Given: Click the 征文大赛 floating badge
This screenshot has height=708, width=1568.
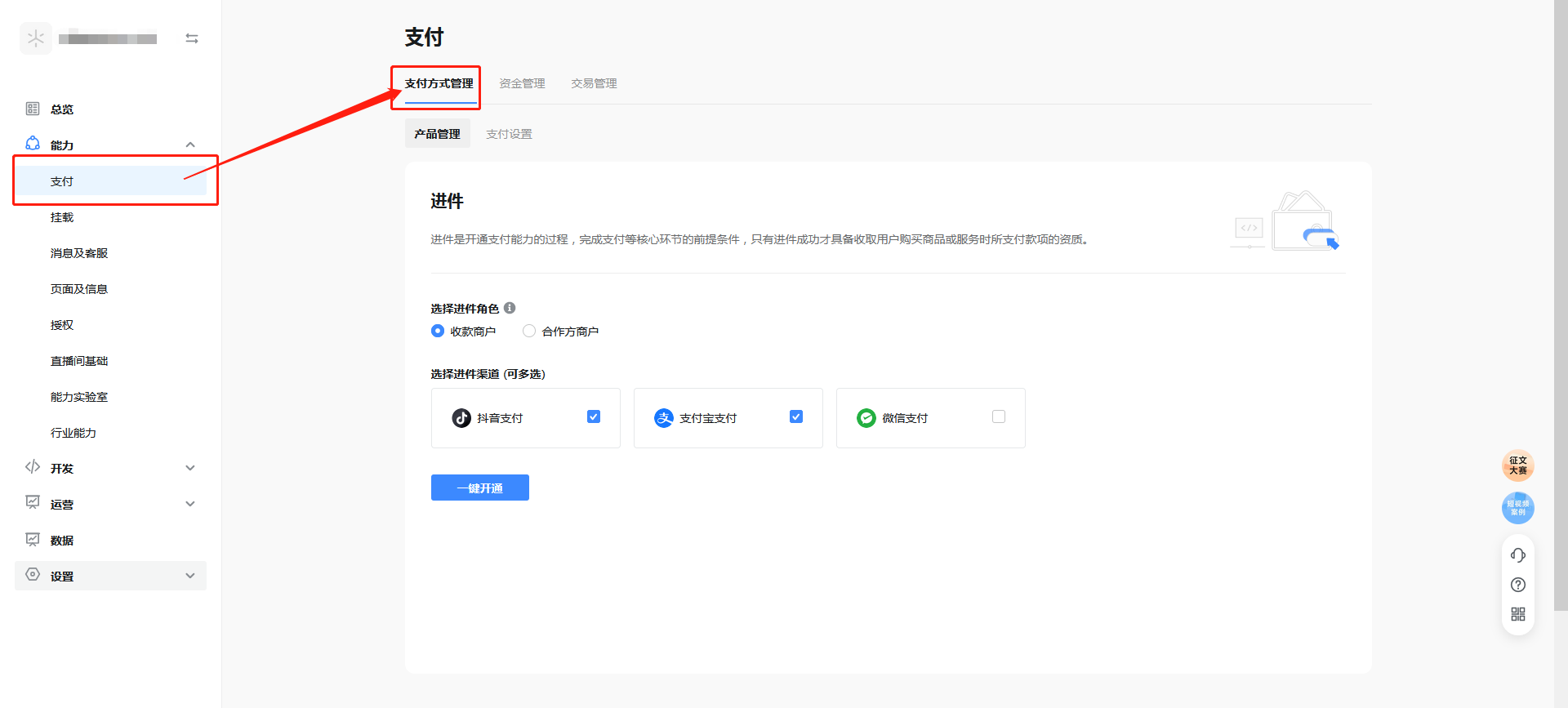Looking at the screenshot, I should tap(1517, 465).
